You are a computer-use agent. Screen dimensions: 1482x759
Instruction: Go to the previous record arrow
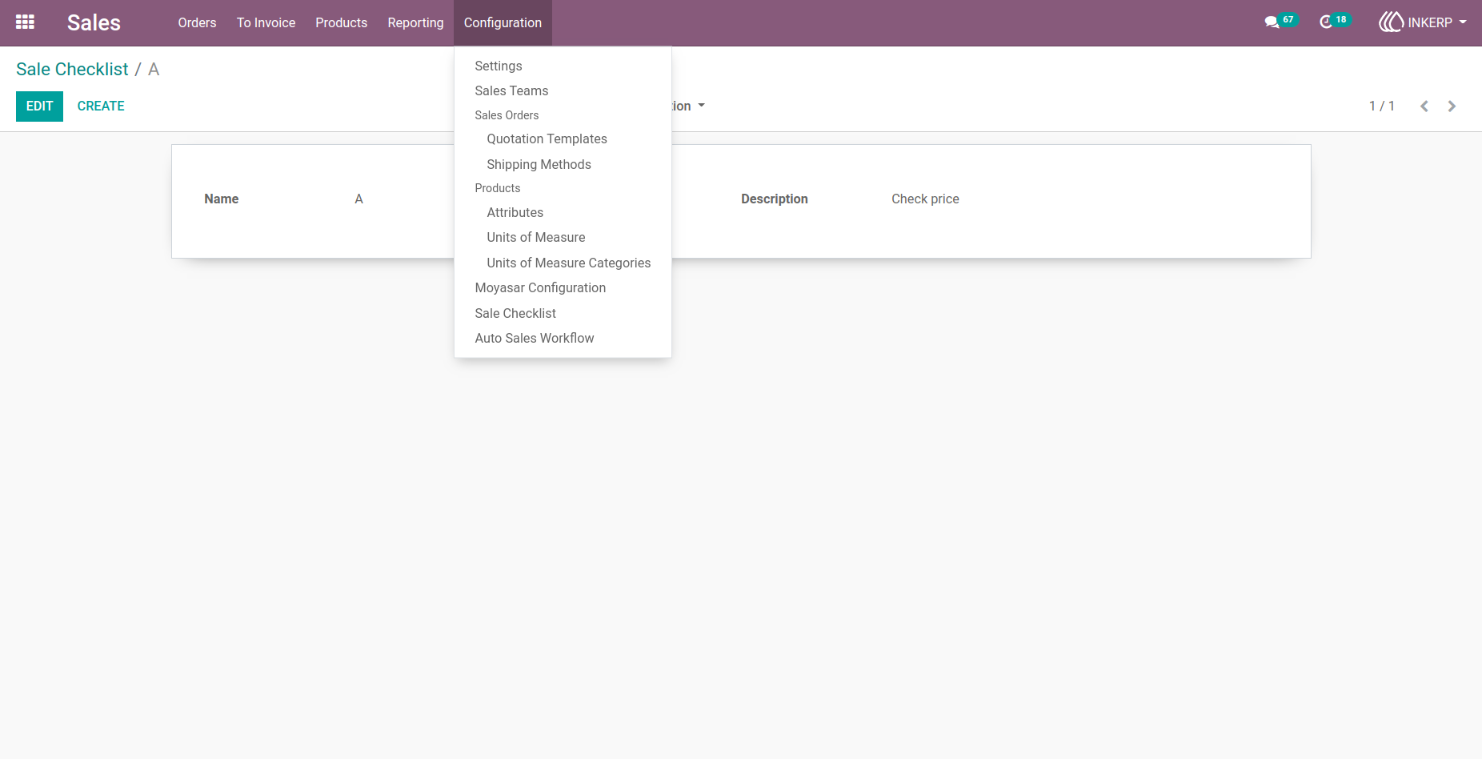pyautogui.click(x=1424, y=106)
